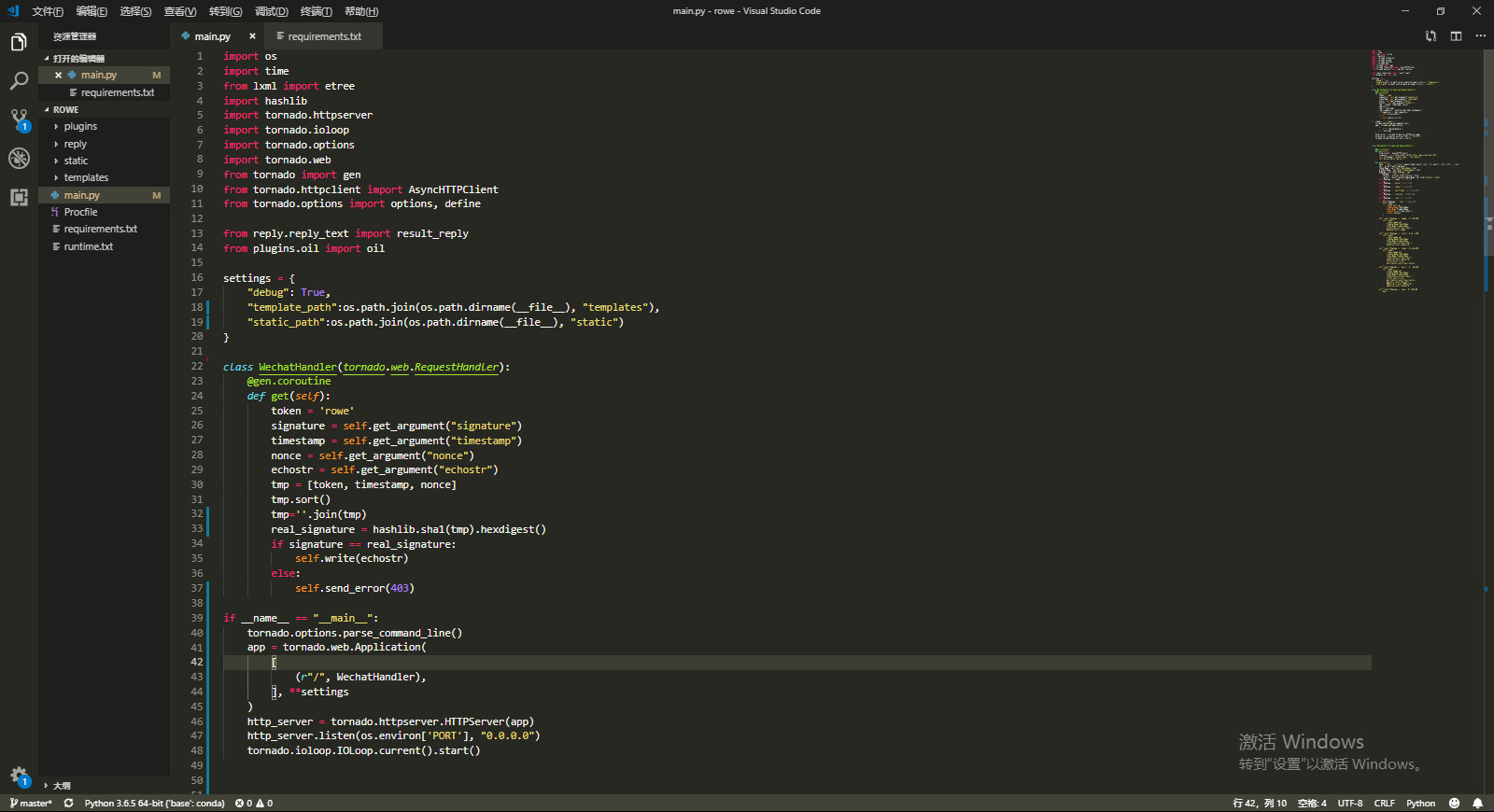Expand the templates folder
Viewport: 1494px width, 812px height.
click(86, 178)
